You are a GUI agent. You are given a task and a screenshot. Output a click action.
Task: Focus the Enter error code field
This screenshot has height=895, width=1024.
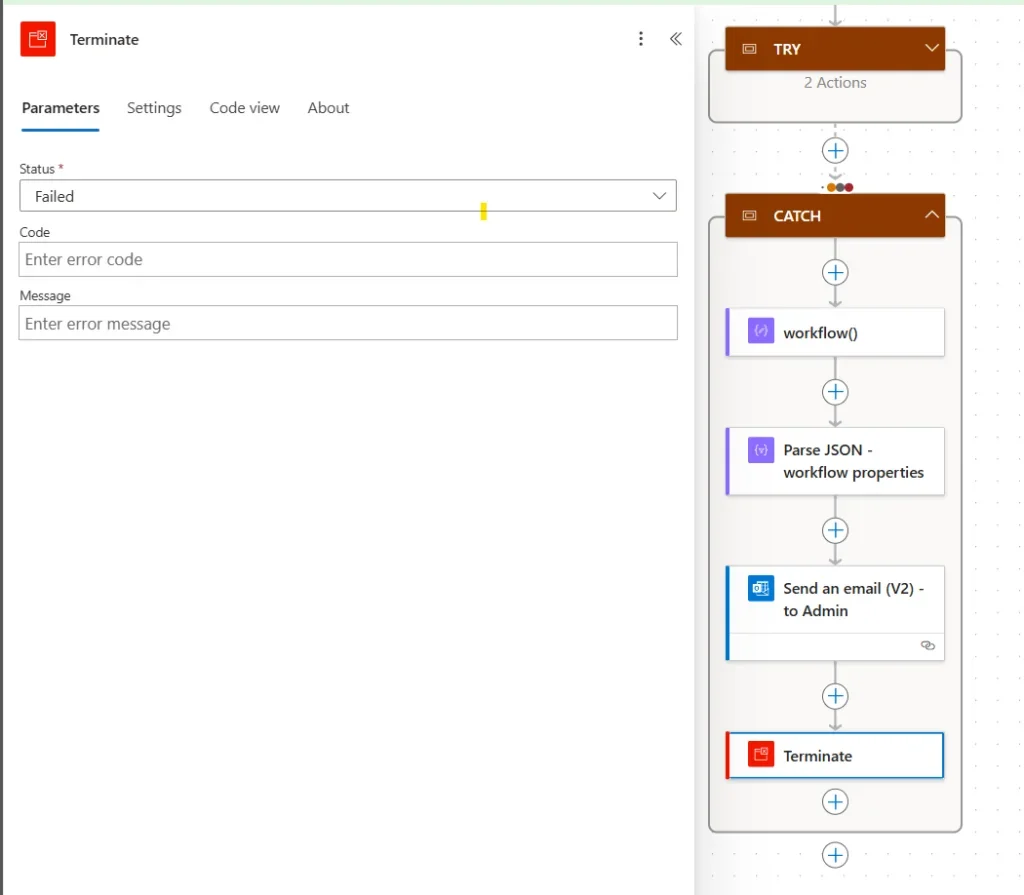pos(348,259)
